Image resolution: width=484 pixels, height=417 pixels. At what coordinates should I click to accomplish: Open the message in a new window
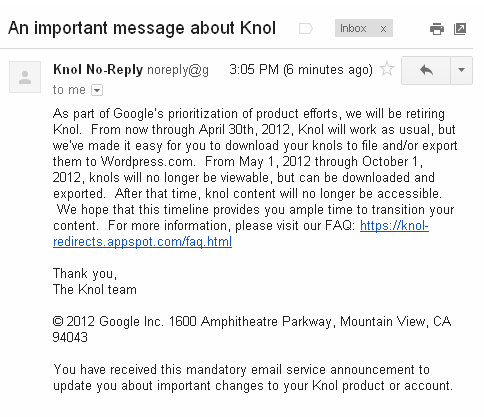click(x=460, y=29)
